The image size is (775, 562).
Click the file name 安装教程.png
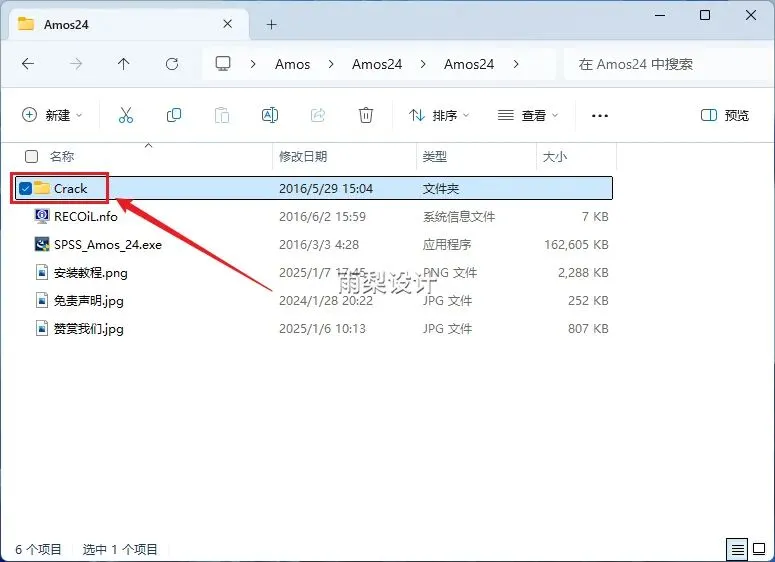tap(90, 273)
